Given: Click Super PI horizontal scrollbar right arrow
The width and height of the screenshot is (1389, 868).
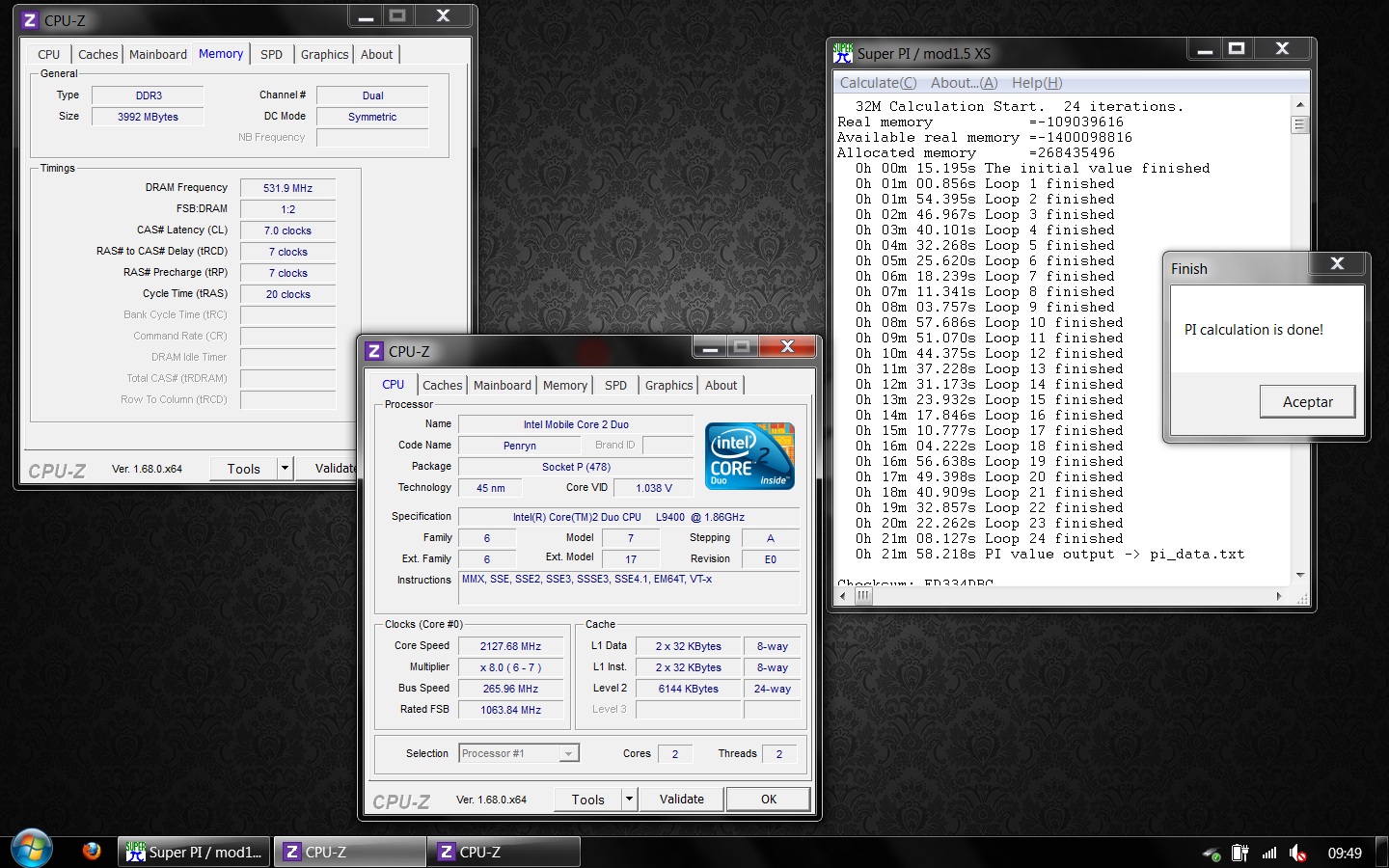Looking at the screenshot, I should point(1280,596).
